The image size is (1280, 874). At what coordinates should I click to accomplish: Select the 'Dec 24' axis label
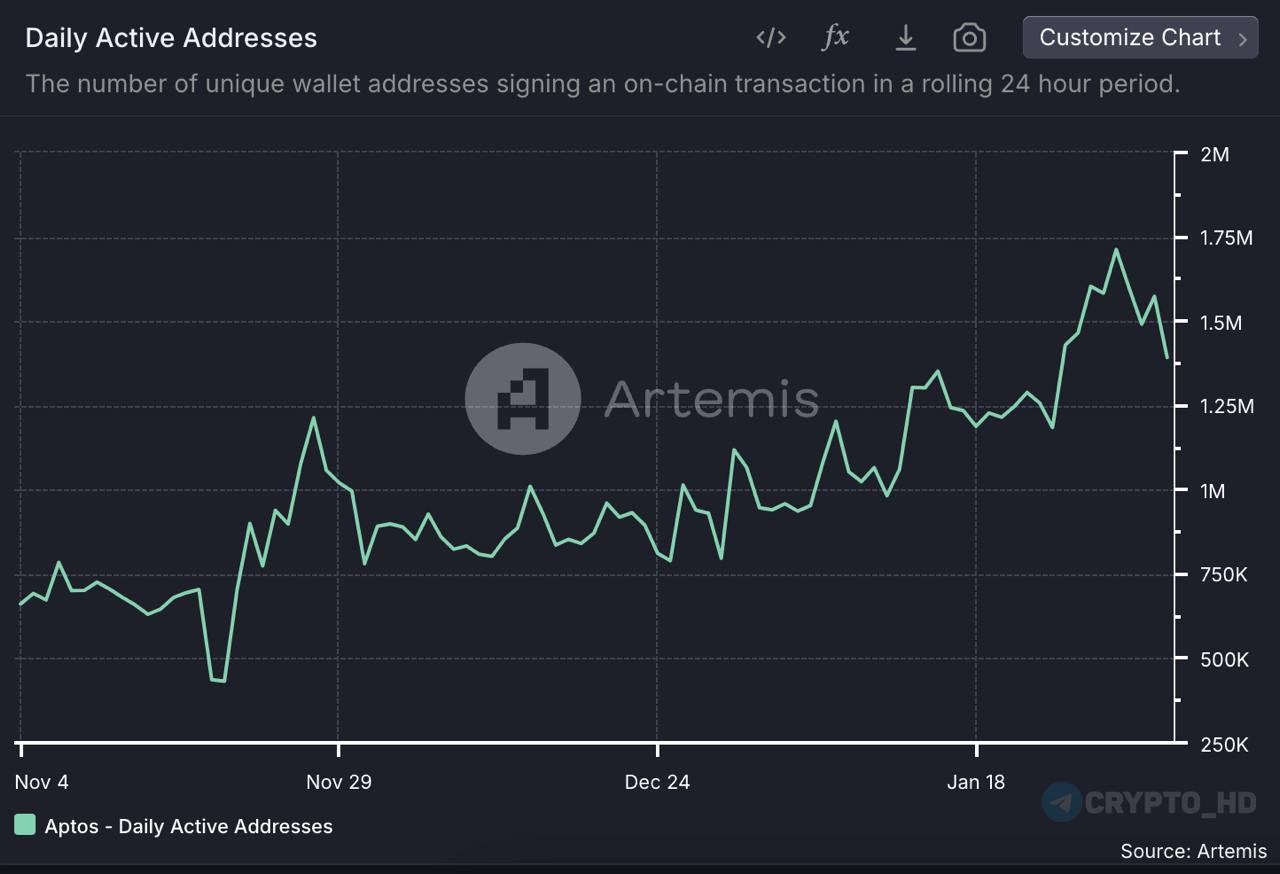pos(657,782)
